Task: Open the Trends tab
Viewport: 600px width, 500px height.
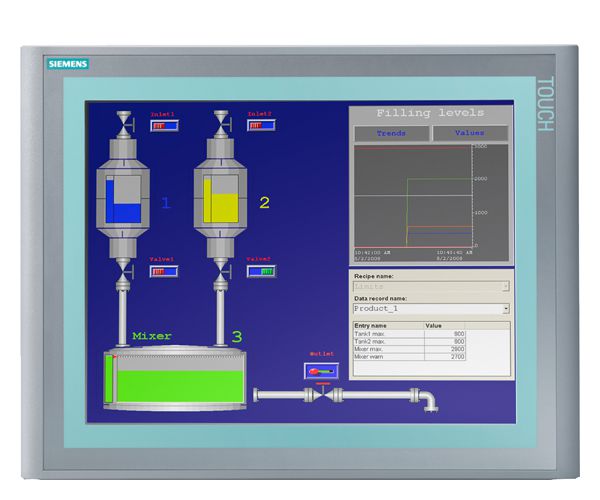Action: point(391,133)
